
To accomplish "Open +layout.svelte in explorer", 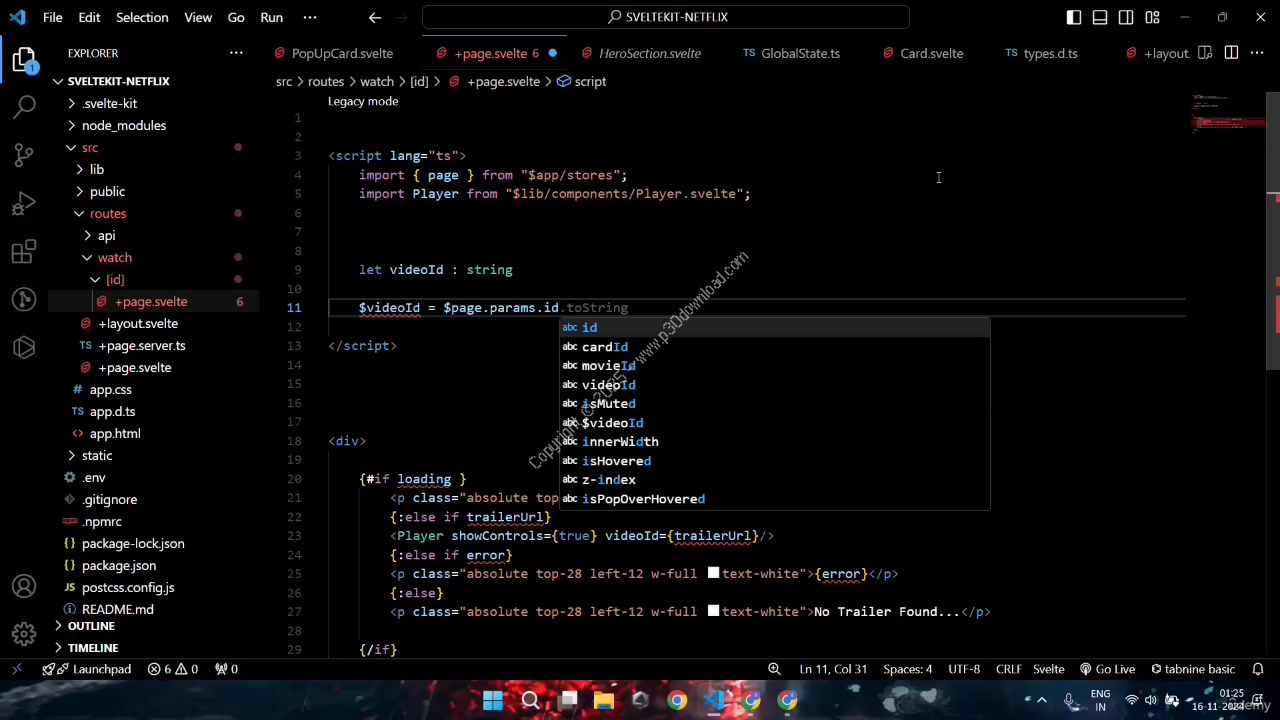I will (x=138, y=323).
